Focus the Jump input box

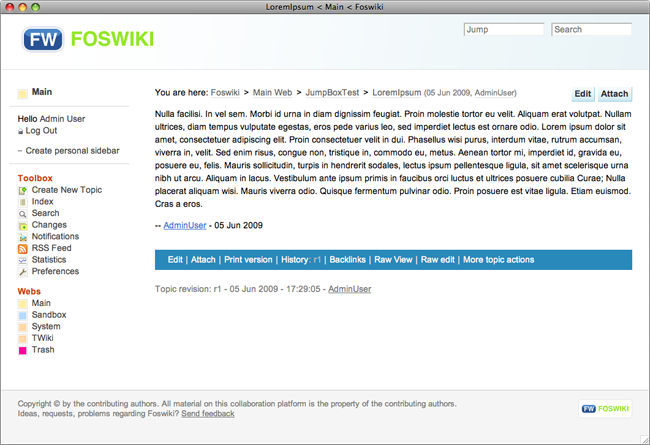pos(504,29)
